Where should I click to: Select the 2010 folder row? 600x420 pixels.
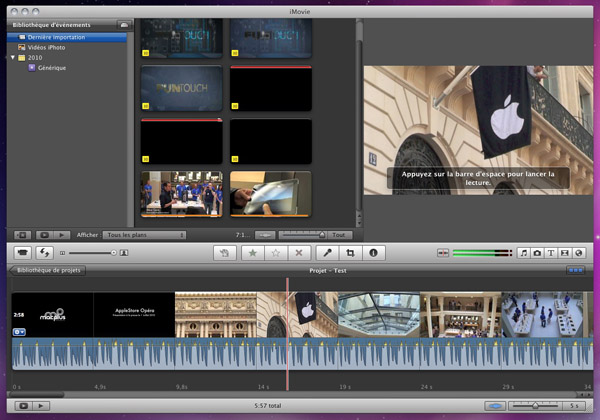(67, 58)
